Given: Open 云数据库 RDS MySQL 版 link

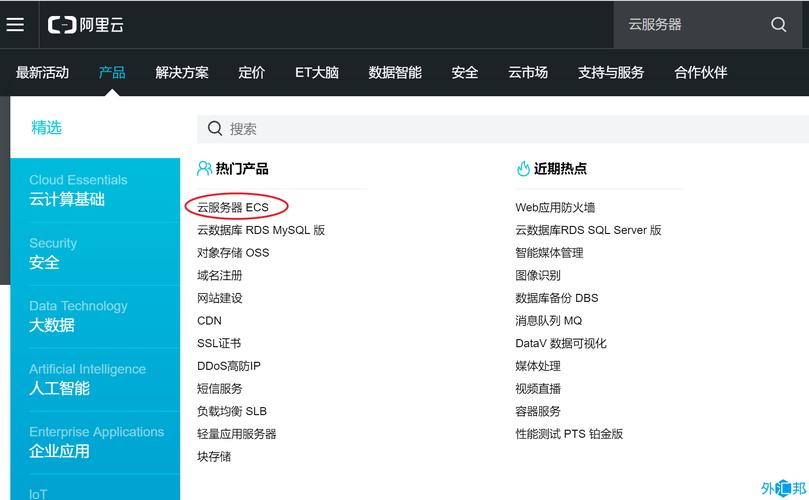Looking at the screenshot, I should [261, 230].
